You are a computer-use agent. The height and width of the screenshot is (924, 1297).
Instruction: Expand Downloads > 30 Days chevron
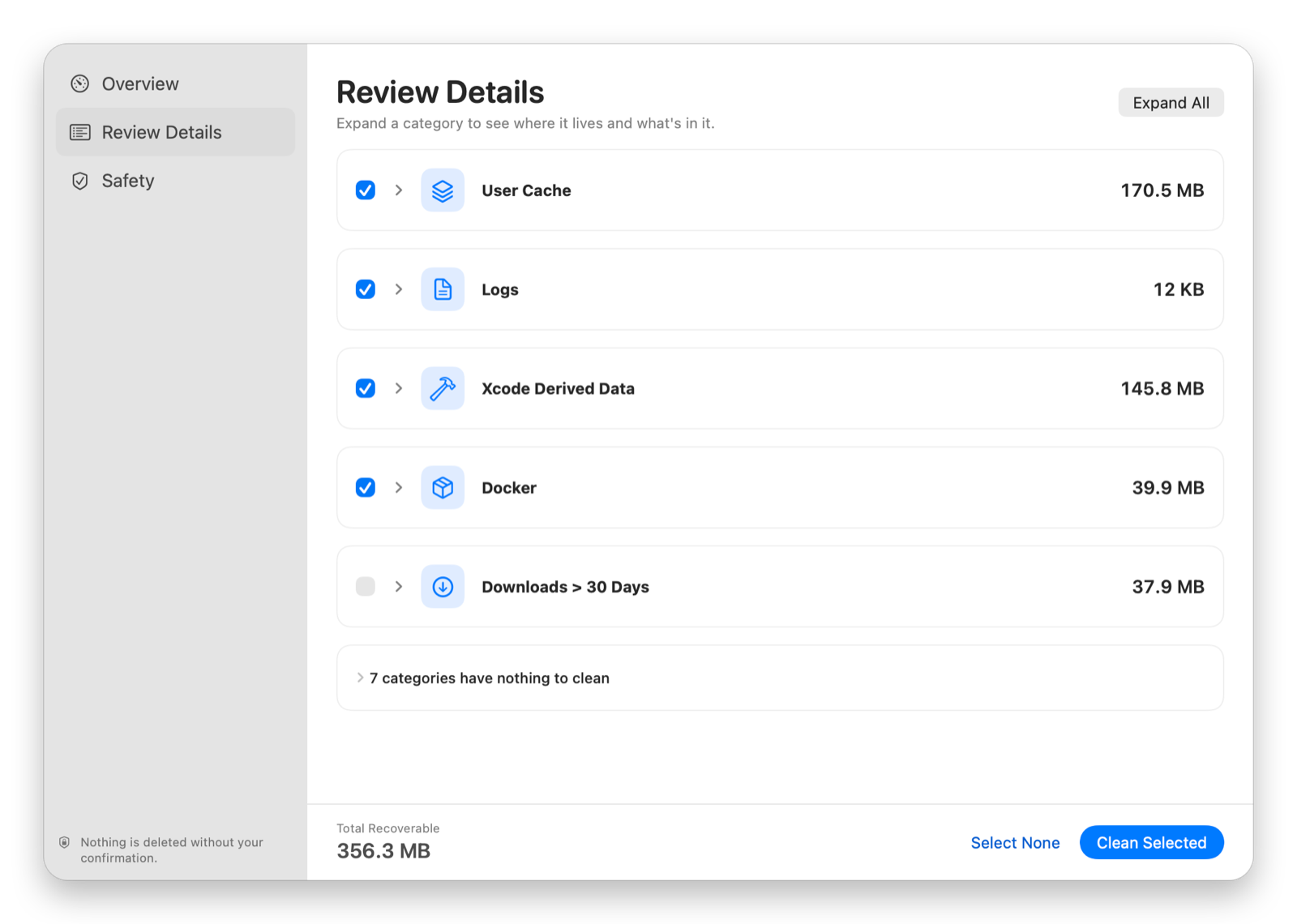pyautogui.click(x=399, y=586)
